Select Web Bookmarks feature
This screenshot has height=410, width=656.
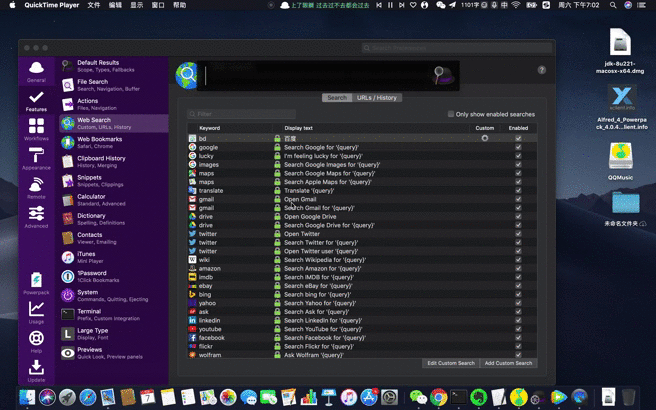point(114,142)
